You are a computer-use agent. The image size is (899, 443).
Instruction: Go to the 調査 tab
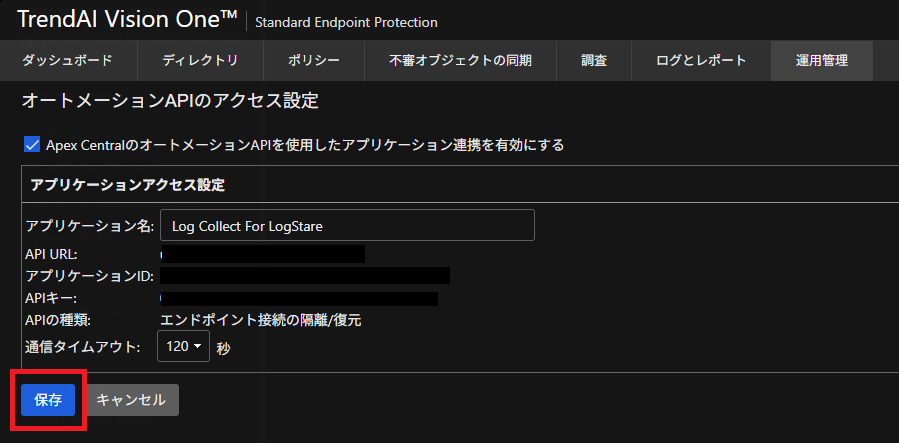click(x=594, y=60)
